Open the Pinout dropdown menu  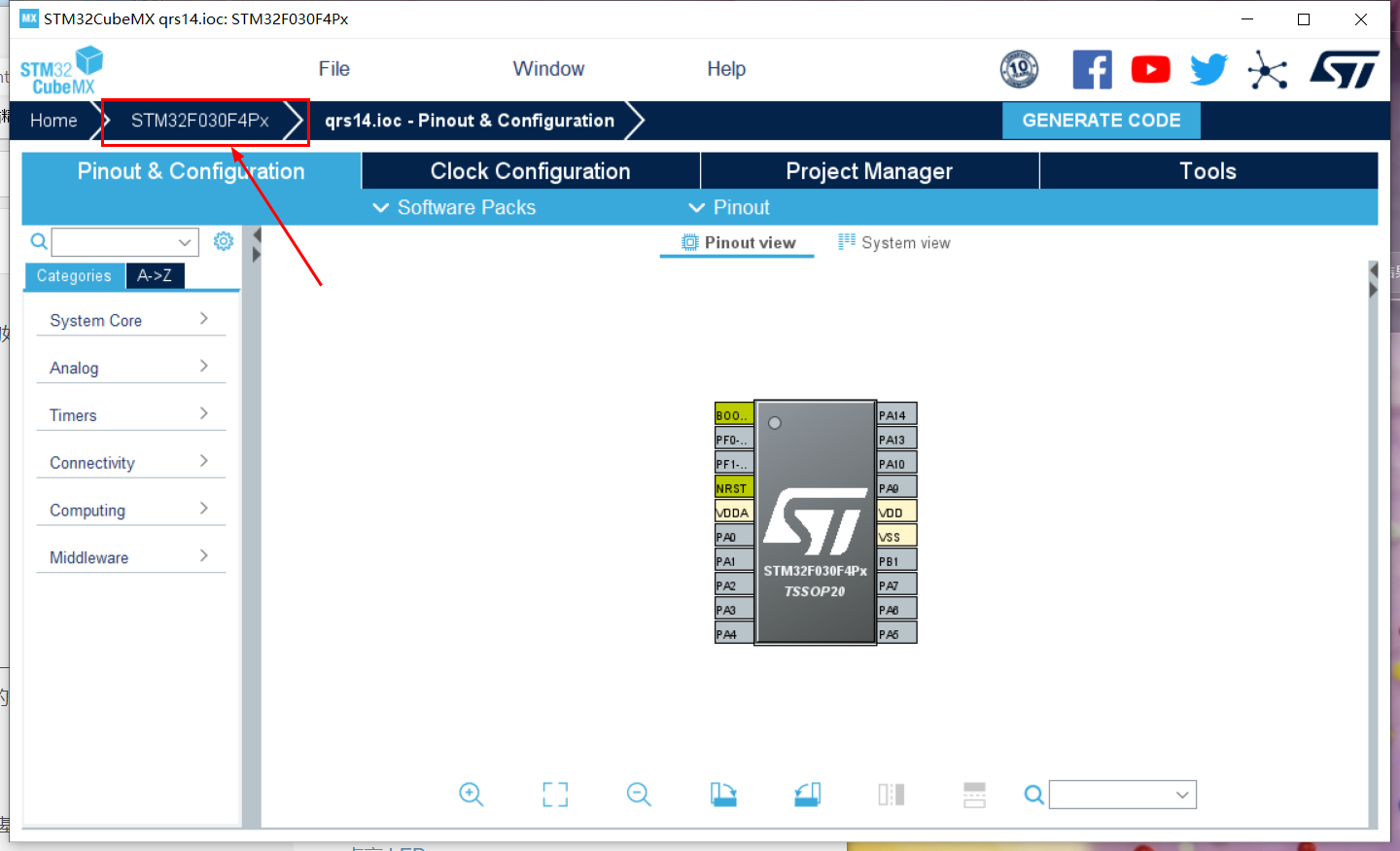[x=729, y=207]
